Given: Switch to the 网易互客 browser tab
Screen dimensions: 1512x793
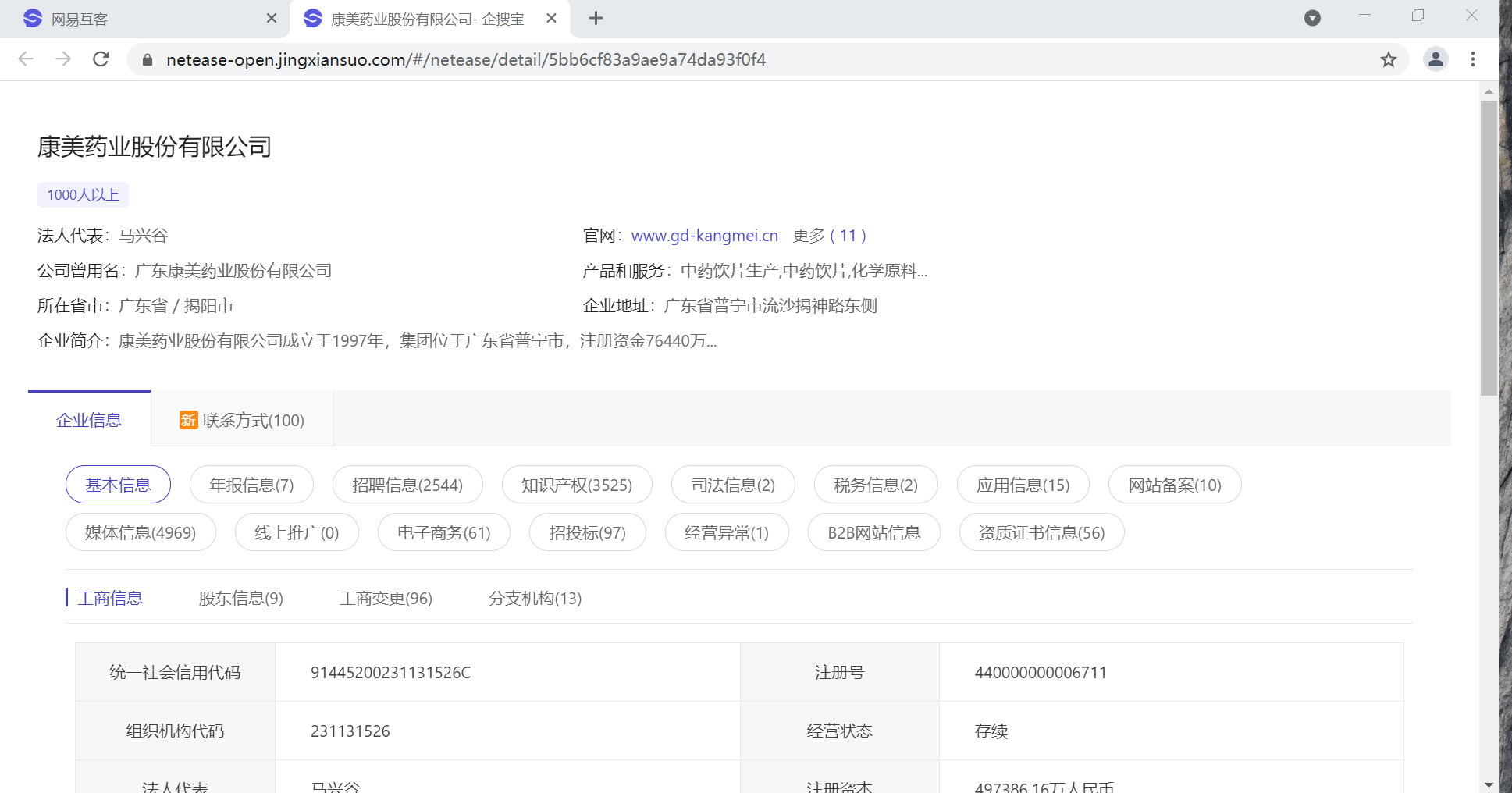Looking at the screenshot, I should tap(144, 19).
